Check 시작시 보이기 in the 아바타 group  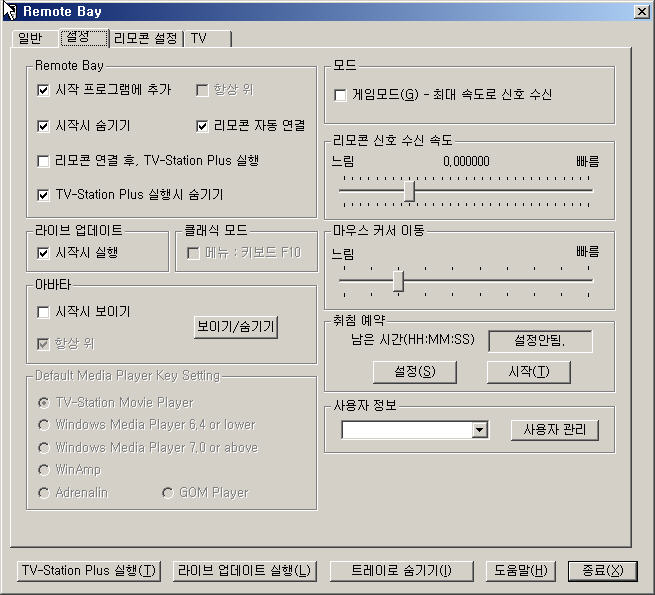[43, 312]
